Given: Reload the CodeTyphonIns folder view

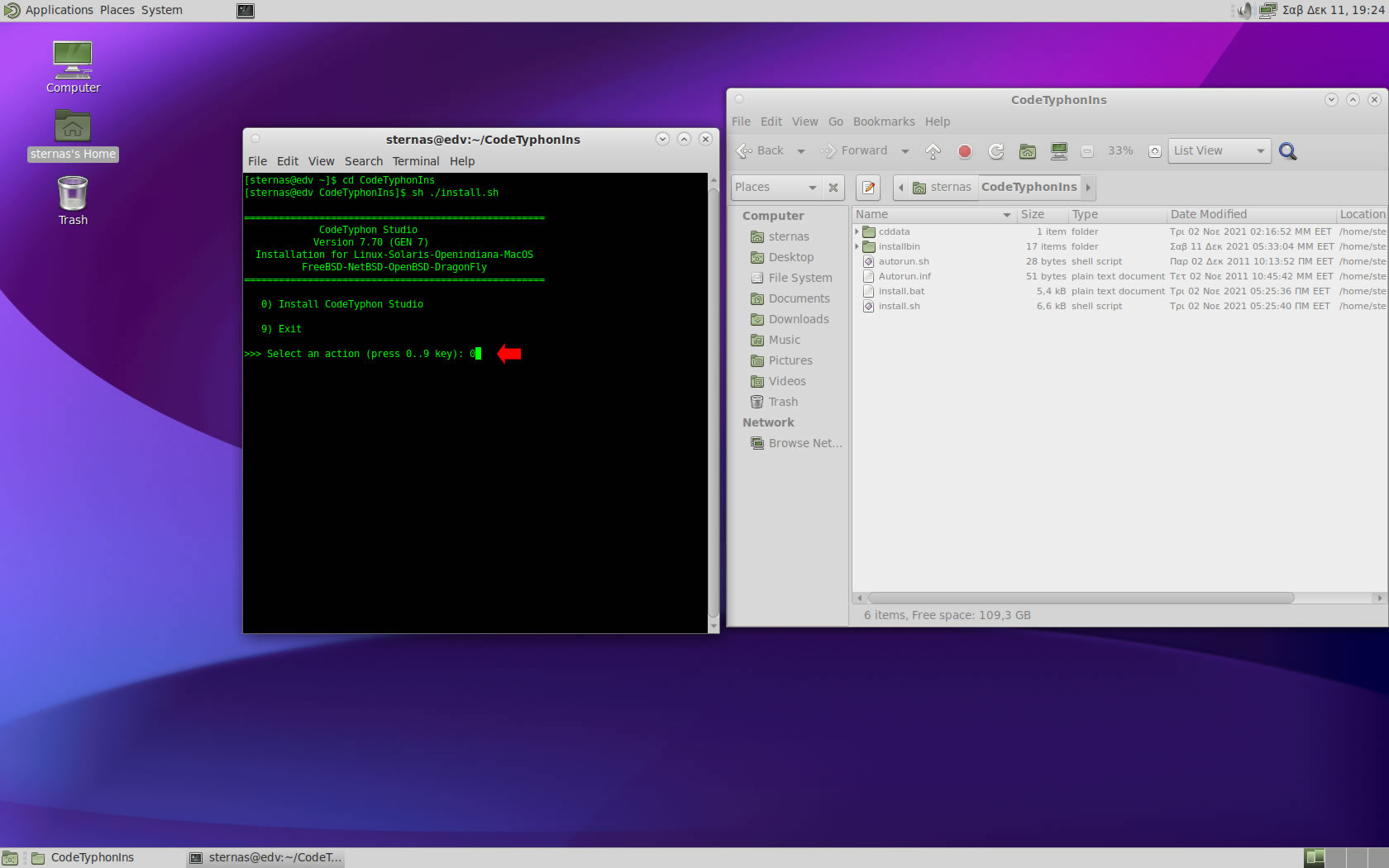Looking at the screenshot, I should [x=995, y=151].
